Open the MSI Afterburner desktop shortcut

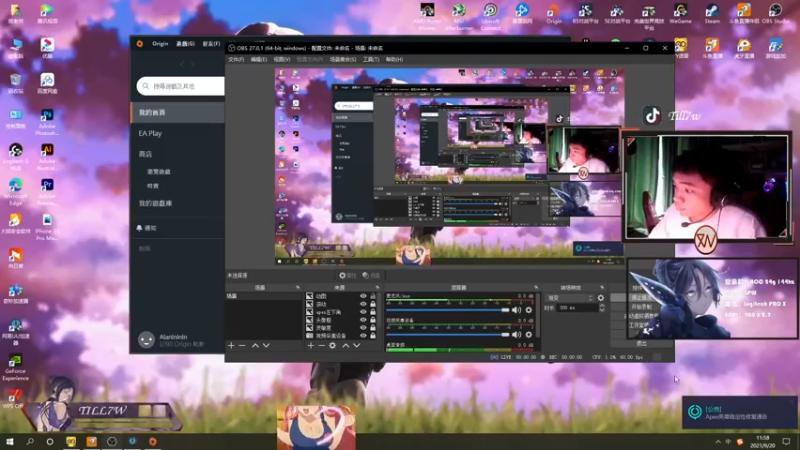point(459,16)
